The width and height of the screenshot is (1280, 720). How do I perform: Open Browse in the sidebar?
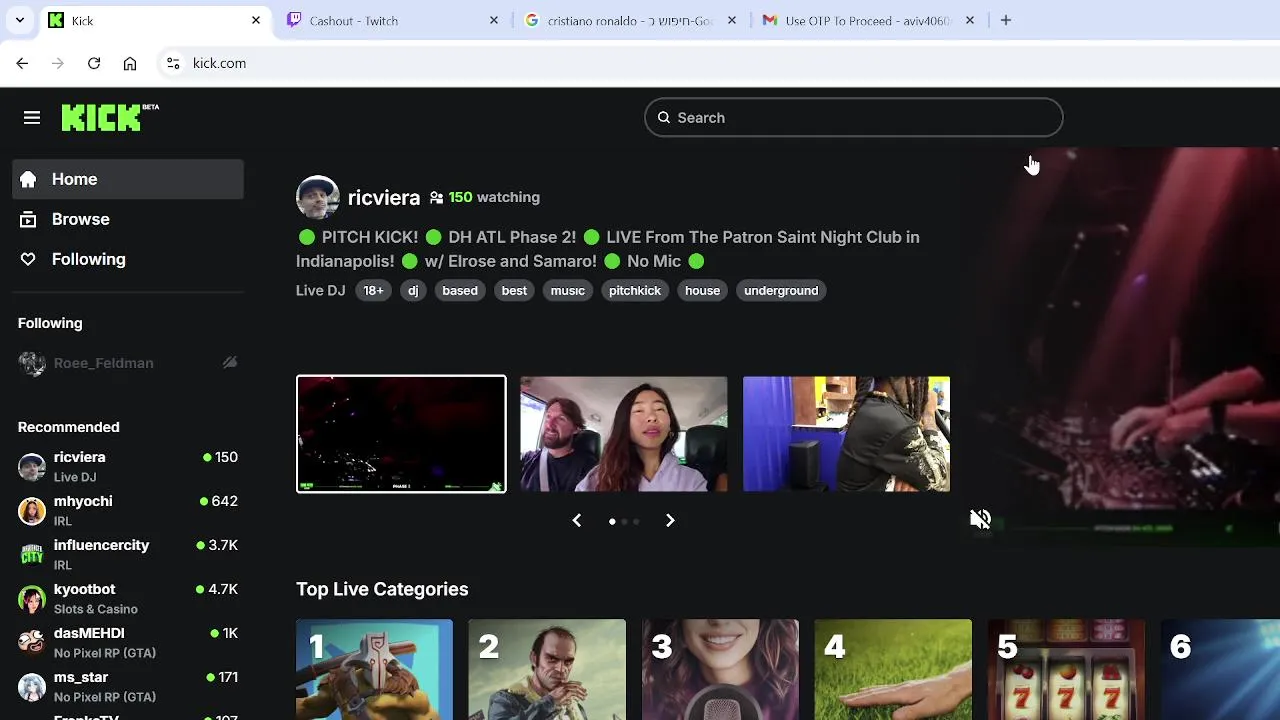(x=128, y=219)
